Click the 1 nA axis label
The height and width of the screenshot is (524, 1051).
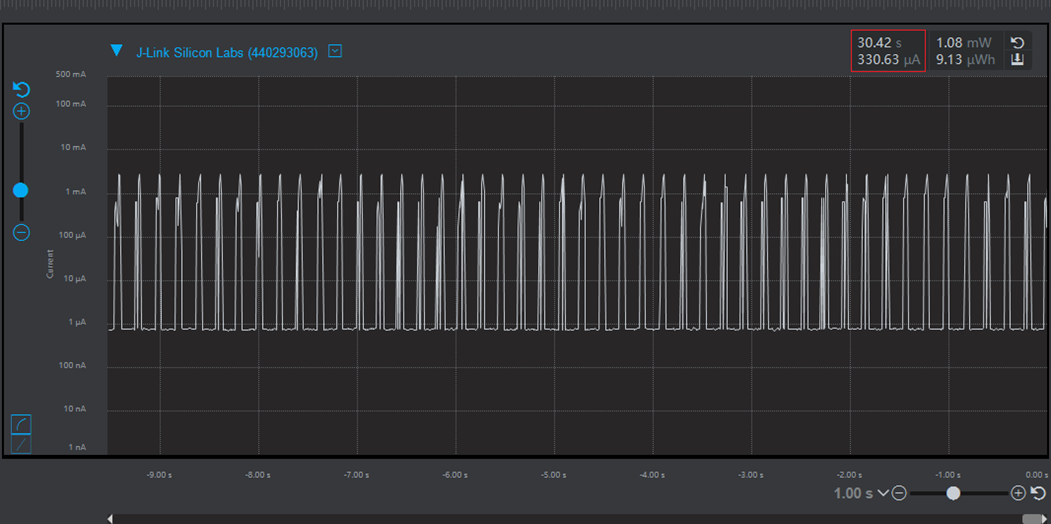tap(75, 448)
